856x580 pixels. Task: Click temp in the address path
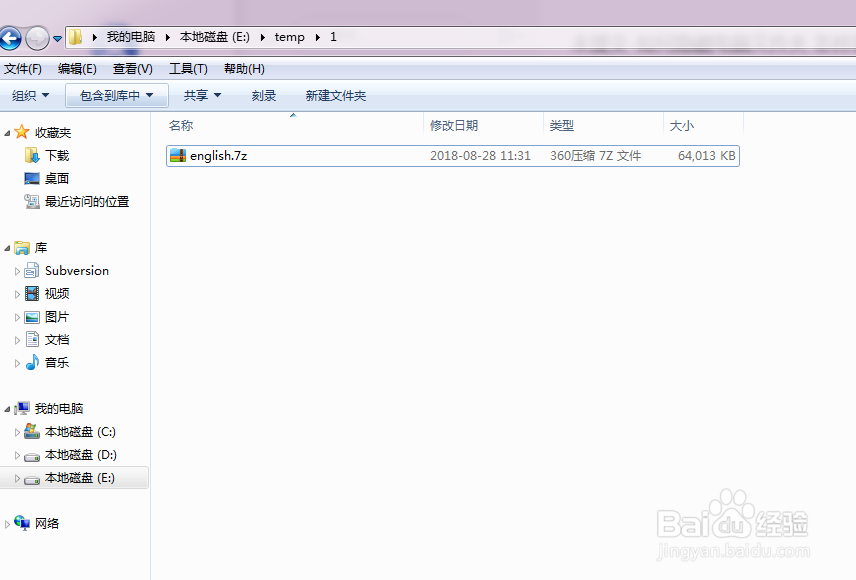(x=289, y=37)
